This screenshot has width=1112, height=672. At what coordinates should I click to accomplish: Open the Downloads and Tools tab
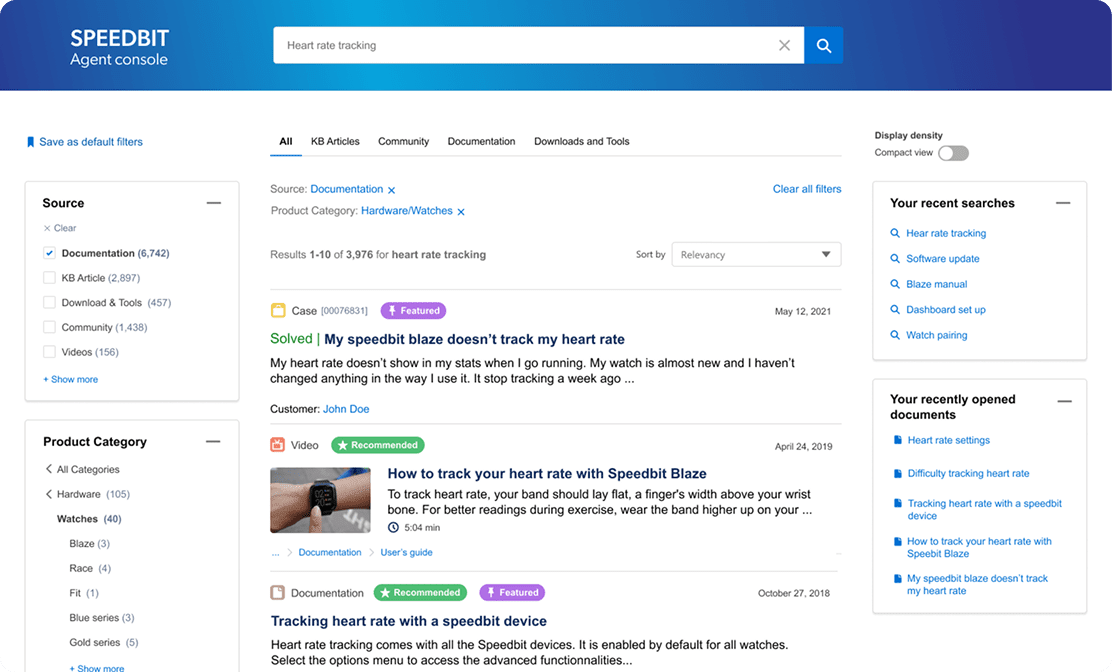click(x=581, y=142)
